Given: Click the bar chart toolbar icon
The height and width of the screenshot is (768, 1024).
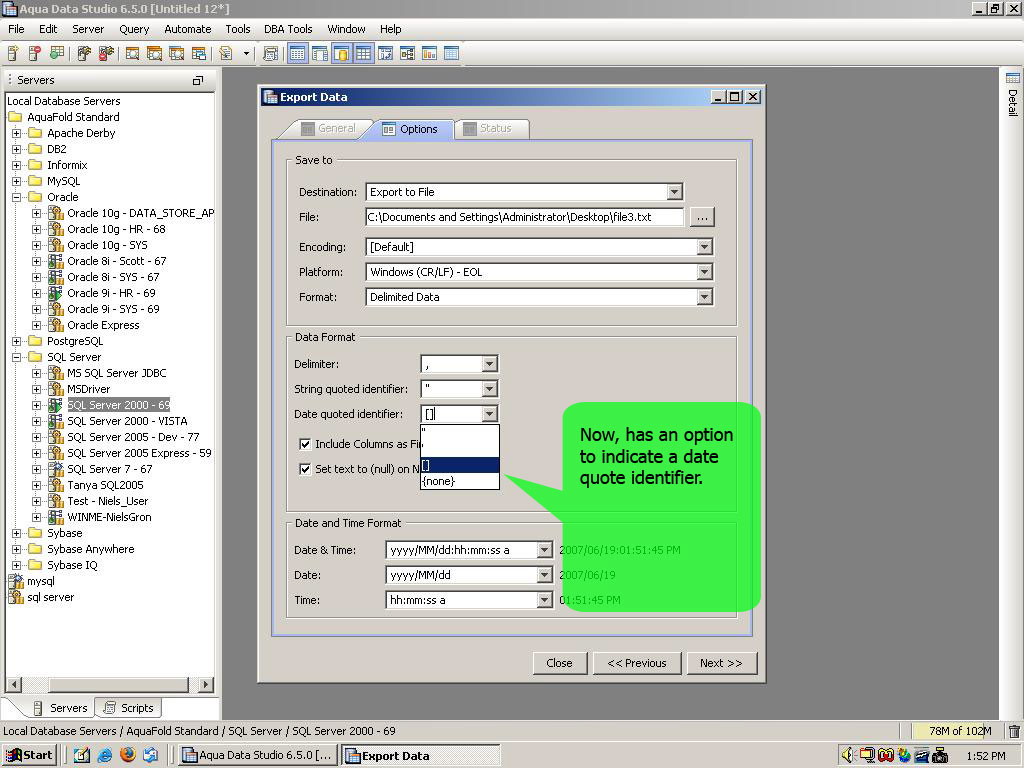Looking at the screenshot, I should (x=429, y=54).
